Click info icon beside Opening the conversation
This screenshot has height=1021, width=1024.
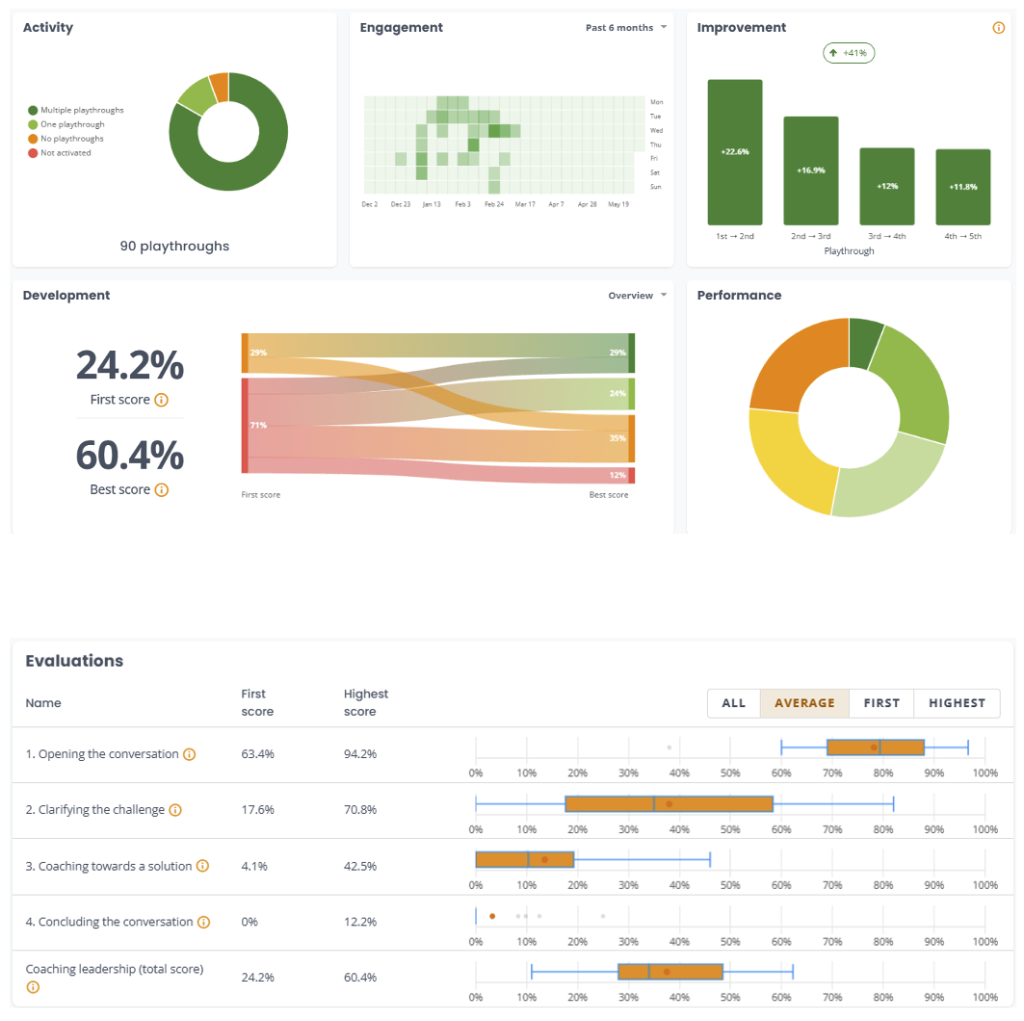[189, 754]
